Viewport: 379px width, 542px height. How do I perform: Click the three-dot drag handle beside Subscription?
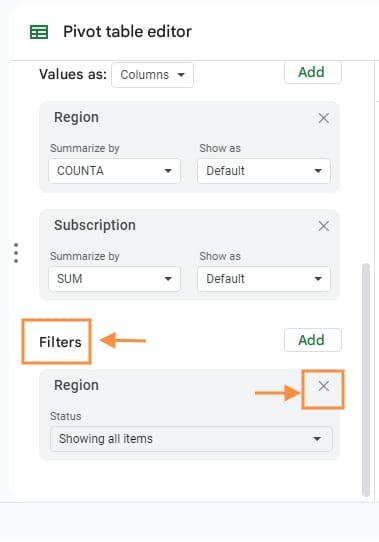pos(16,253)
